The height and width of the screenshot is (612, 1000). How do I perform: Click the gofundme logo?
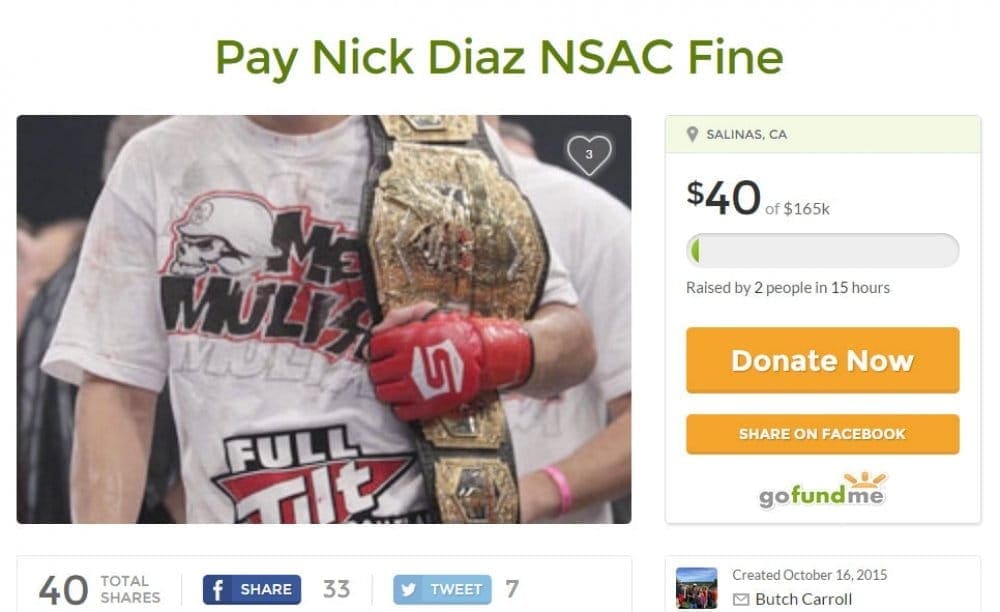click(x=822, y=491)
